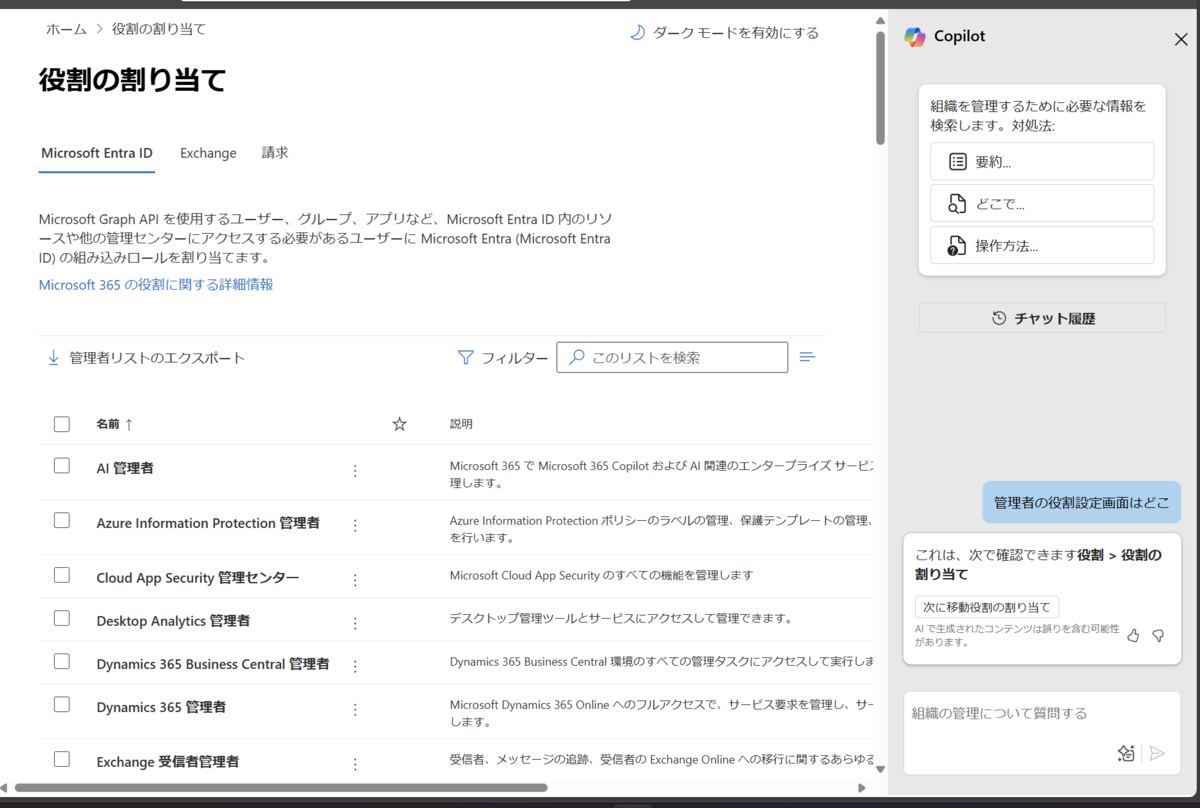This screenshot has width=1200, height=808.
Task: Click the favorites star column header
Action: [x=400, y=424]
